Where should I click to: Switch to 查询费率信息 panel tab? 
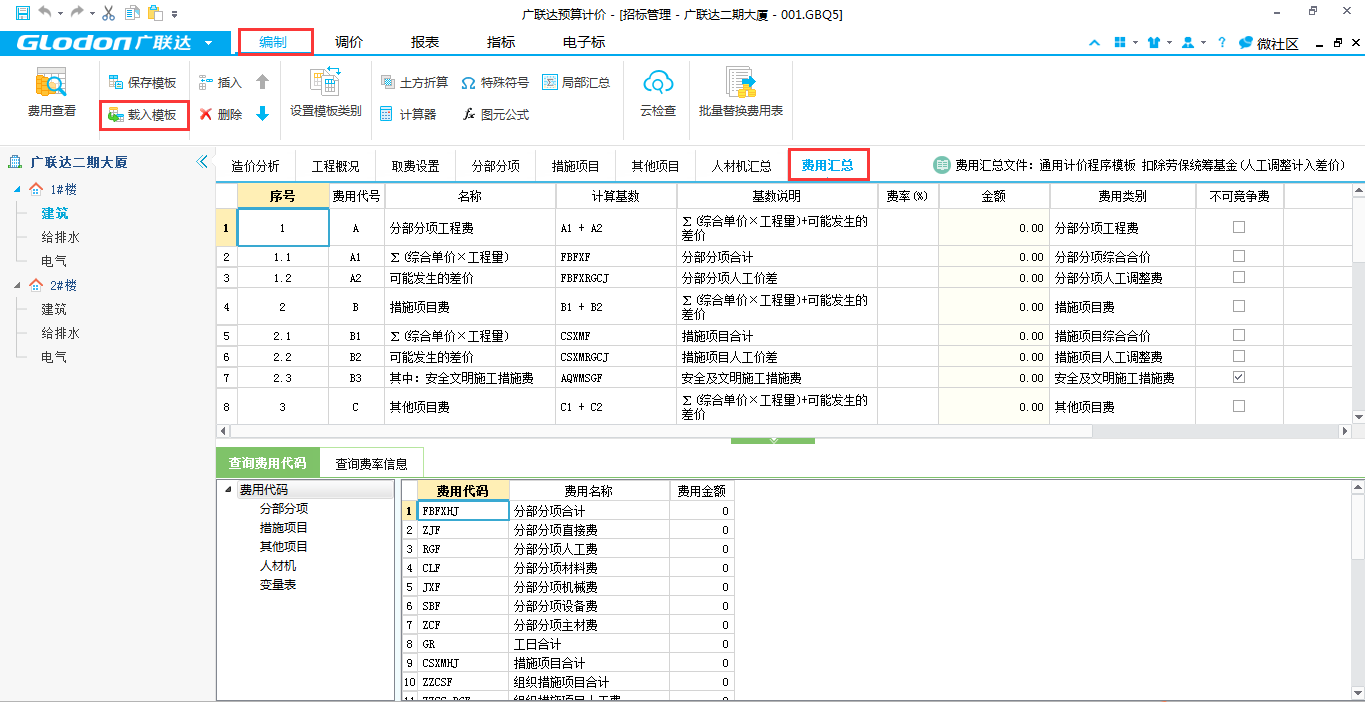click(x=372, y=464)
